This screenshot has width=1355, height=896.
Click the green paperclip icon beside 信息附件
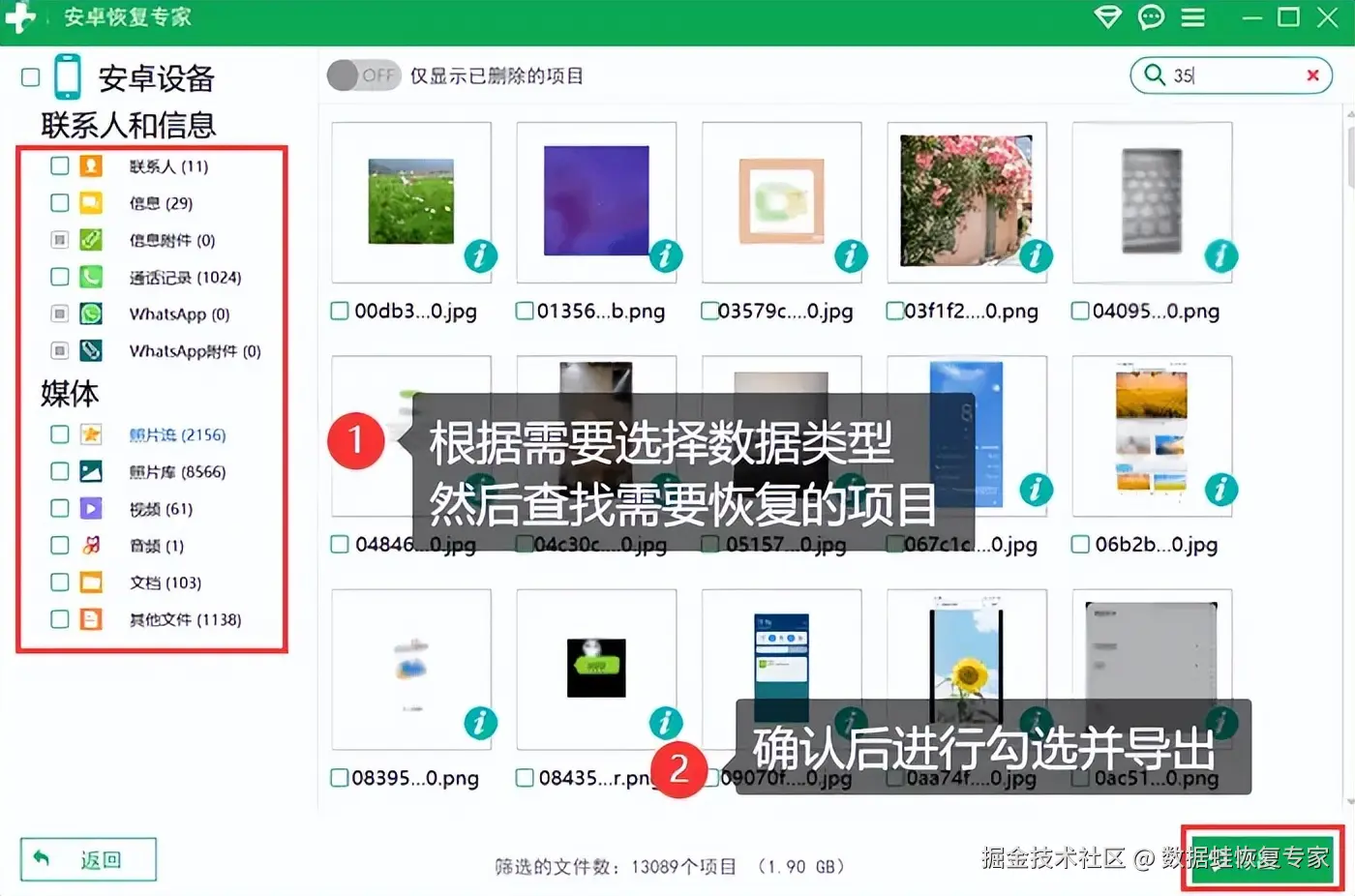point(91,239)
